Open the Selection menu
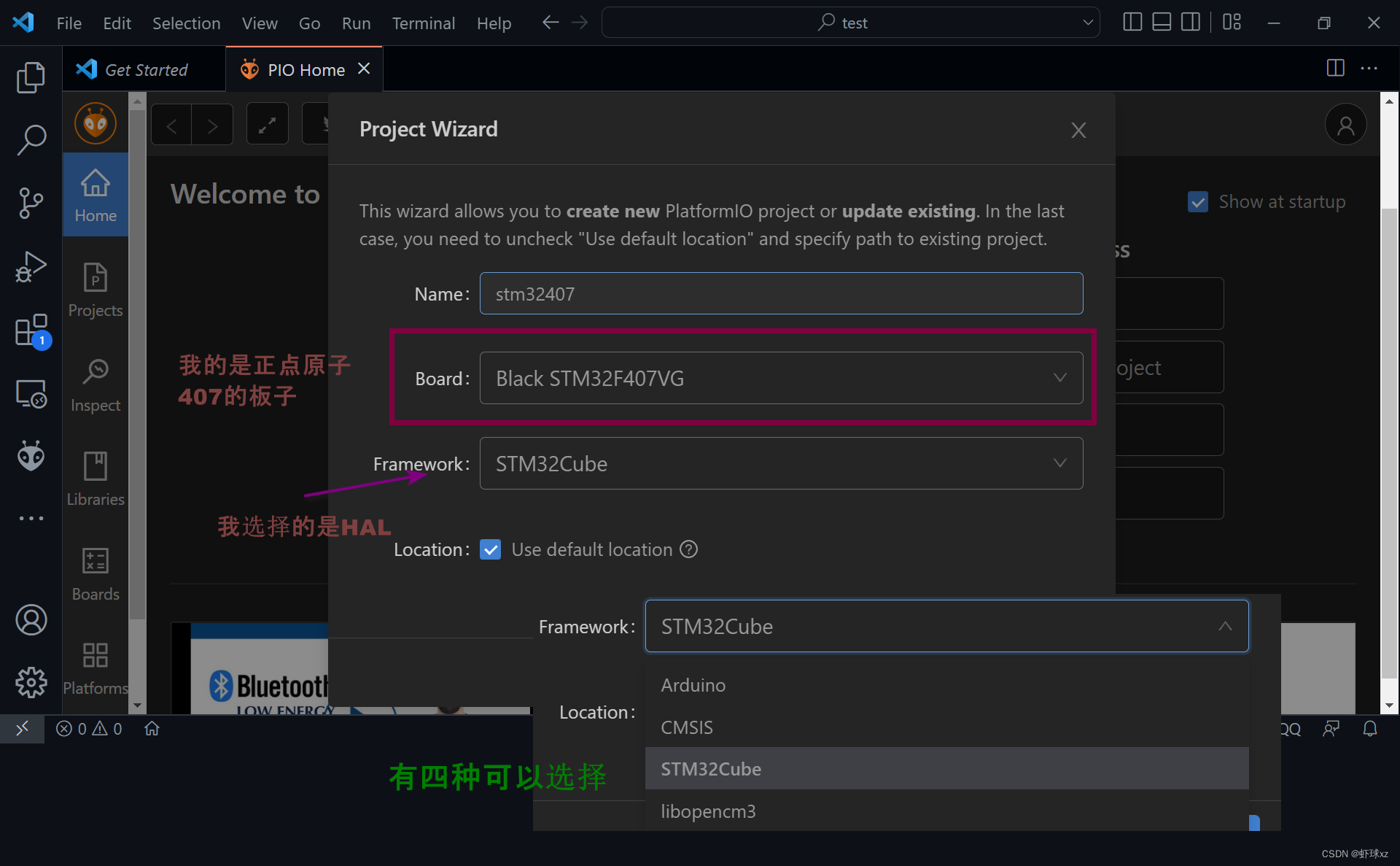This screenshot has height=866, width=1400. [x=186, y=23]
